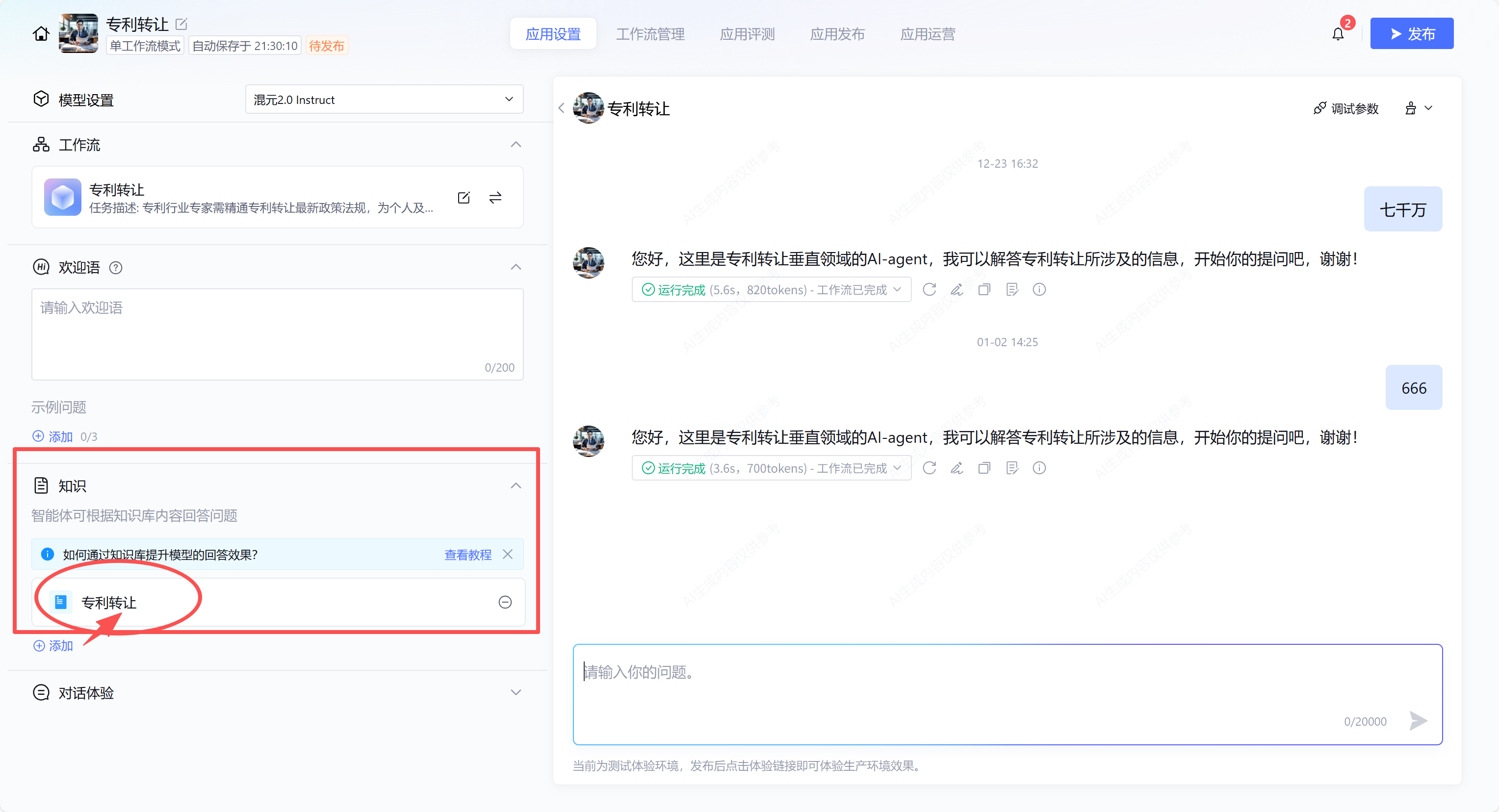Viewport: 1499px width, 812px height.
Task: Click the workflow edit icon
Action: click(x=464, y=198)
